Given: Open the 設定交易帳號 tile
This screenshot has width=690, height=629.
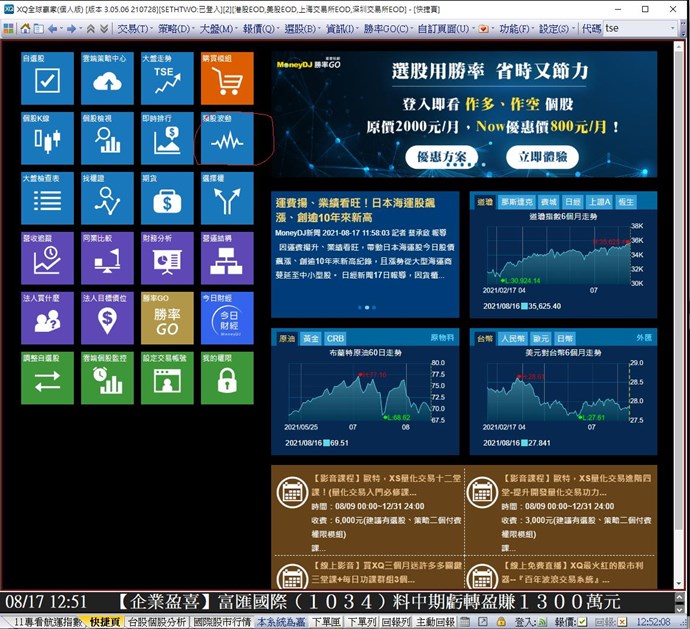Looking at the screenshot, I should coord(167,378).
